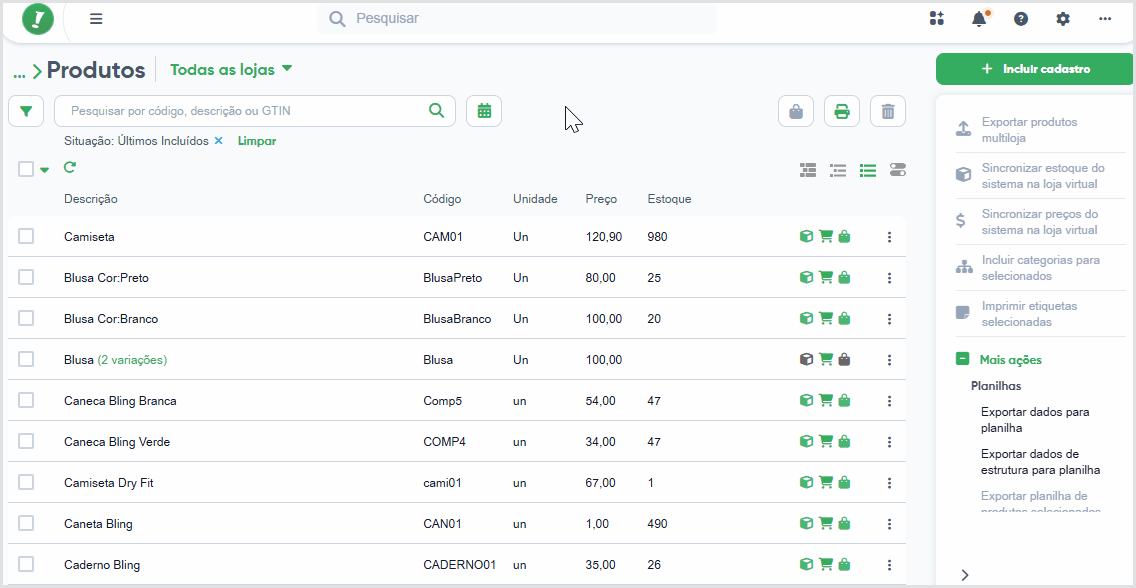
Task: Collapse the Mais ações section
Action: tap(962, 359)
